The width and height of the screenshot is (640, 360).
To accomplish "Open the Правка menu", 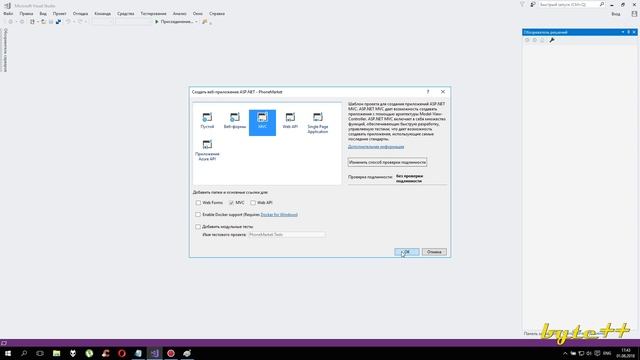I will pyautogui.click(x=26, y=13).
